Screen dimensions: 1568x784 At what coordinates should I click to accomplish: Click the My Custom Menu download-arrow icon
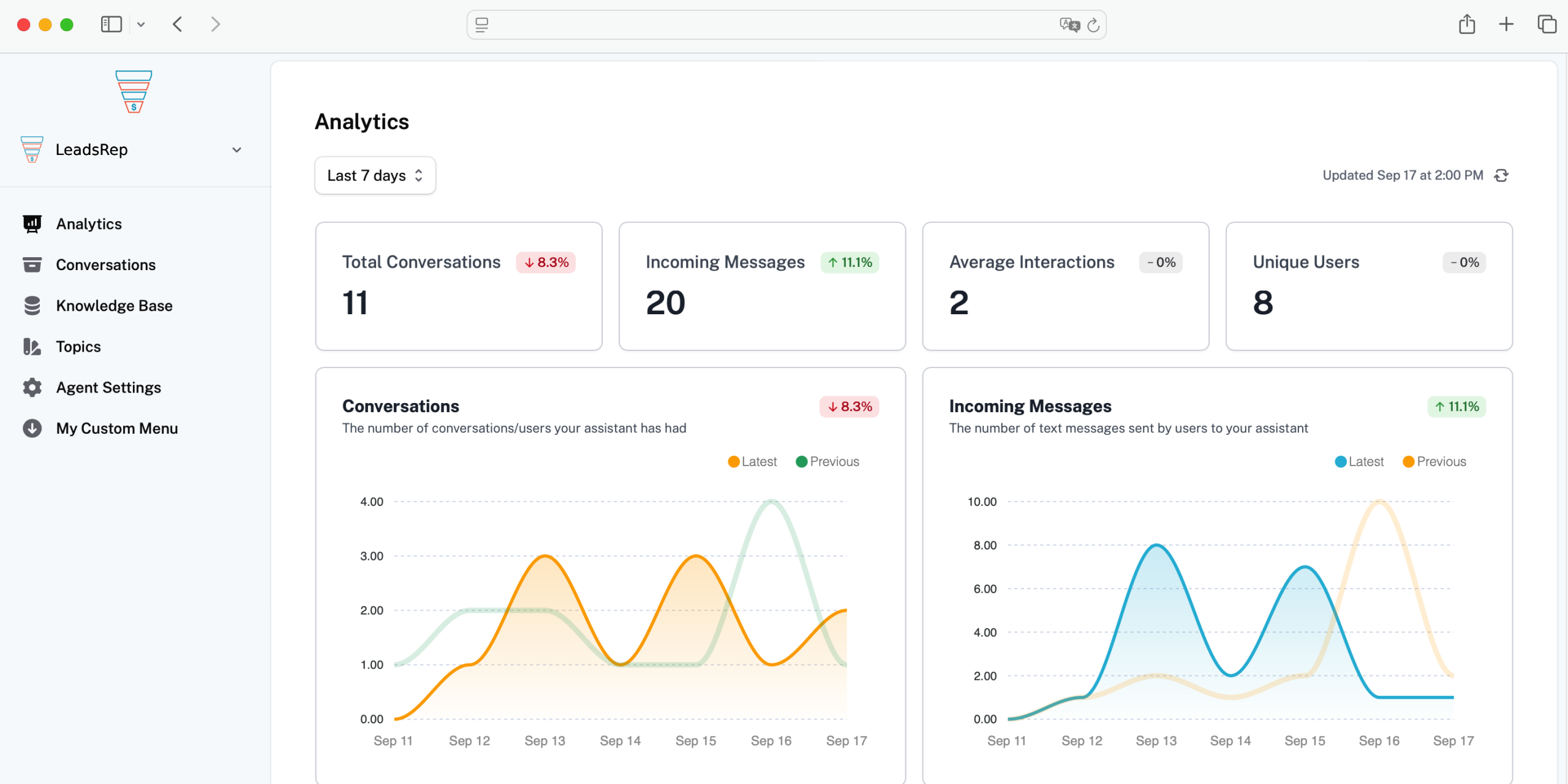tap(32, 428)
